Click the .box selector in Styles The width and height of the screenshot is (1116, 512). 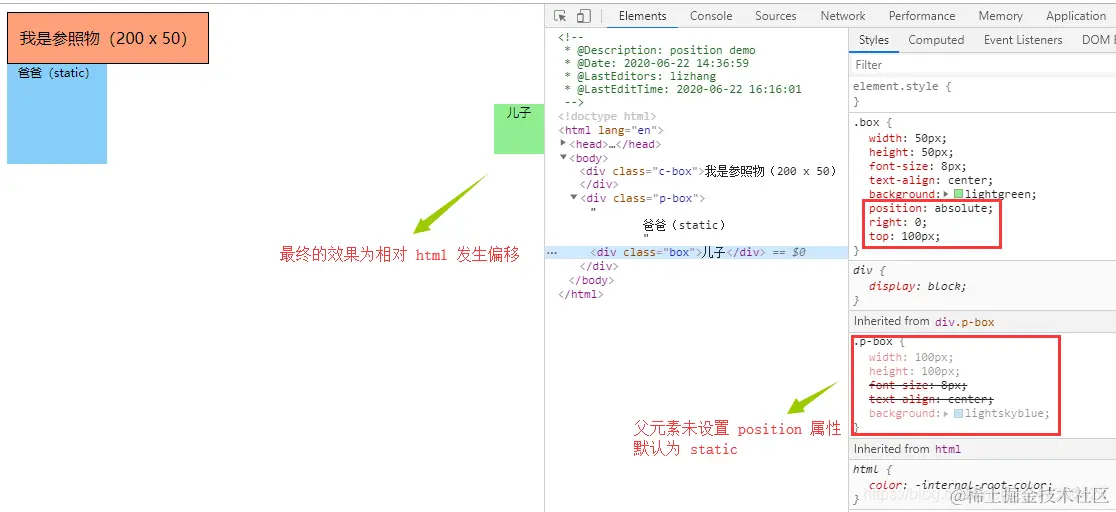click(867, 122)
